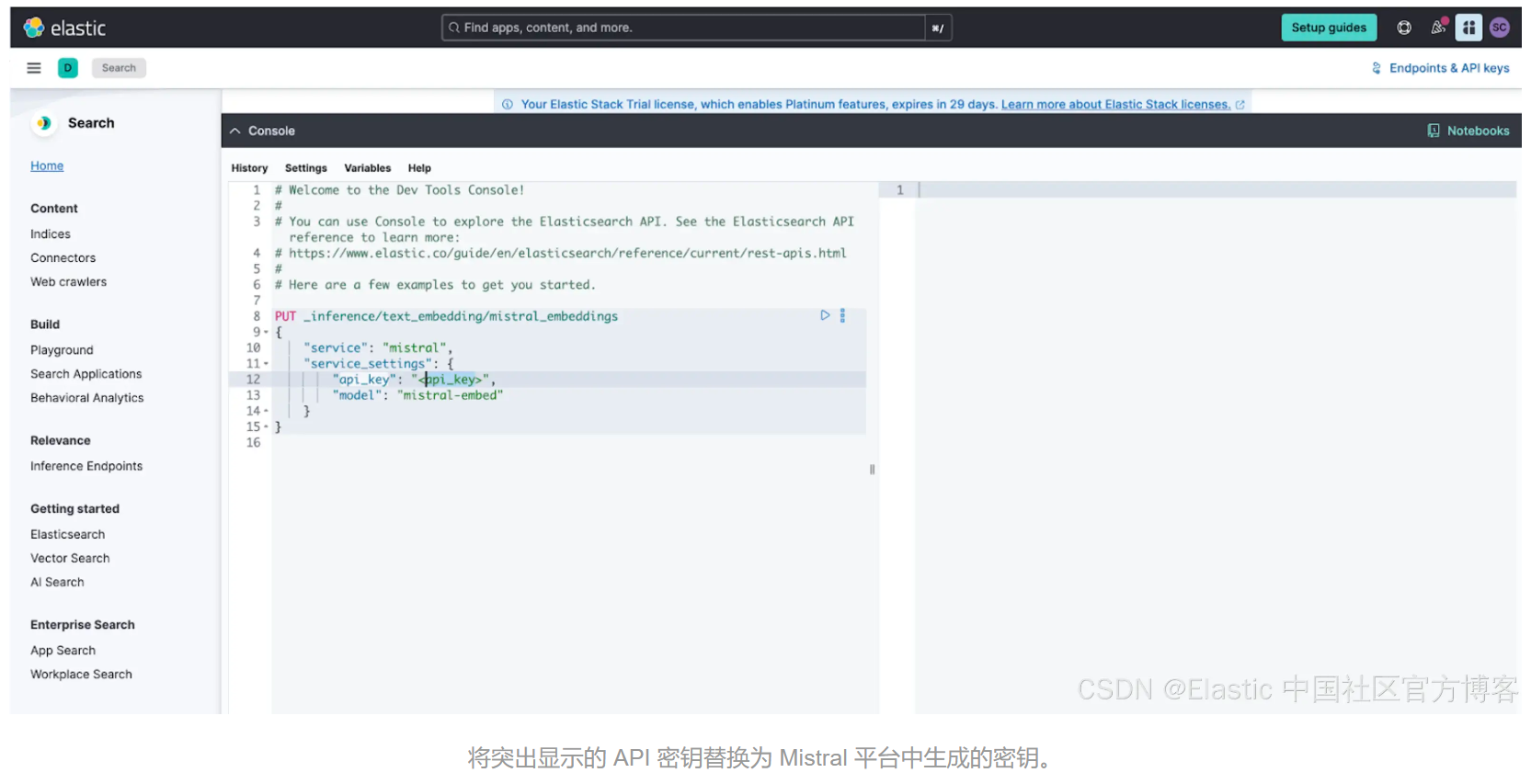Click the keyboard shortcut icon in search bar

(x=938, y=28)
